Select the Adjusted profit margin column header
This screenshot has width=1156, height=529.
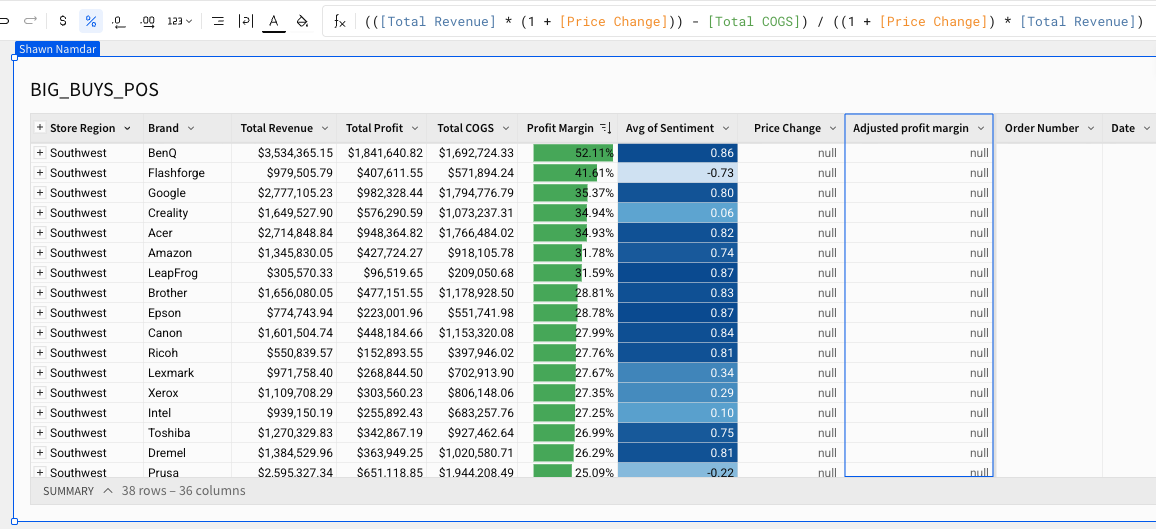919,128
